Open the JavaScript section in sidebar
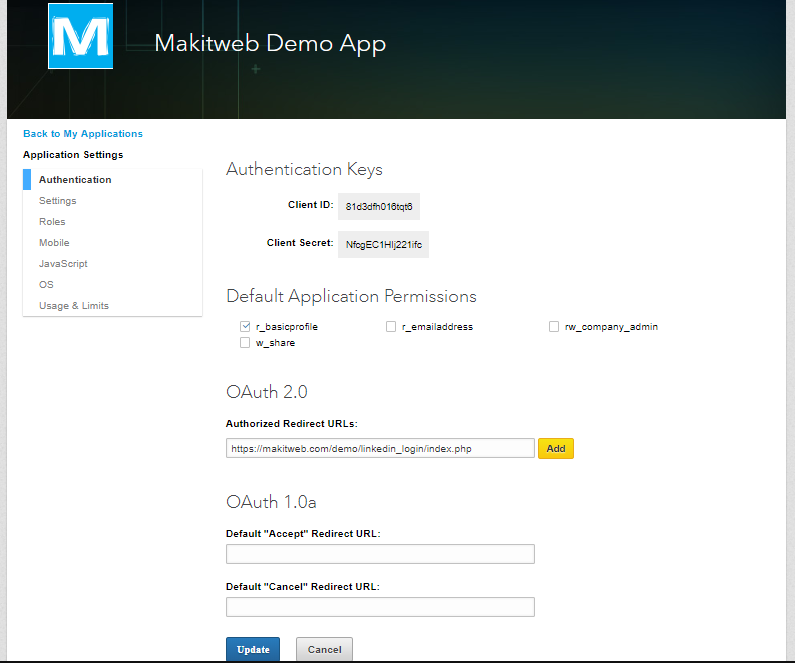 tap(63, 264)
